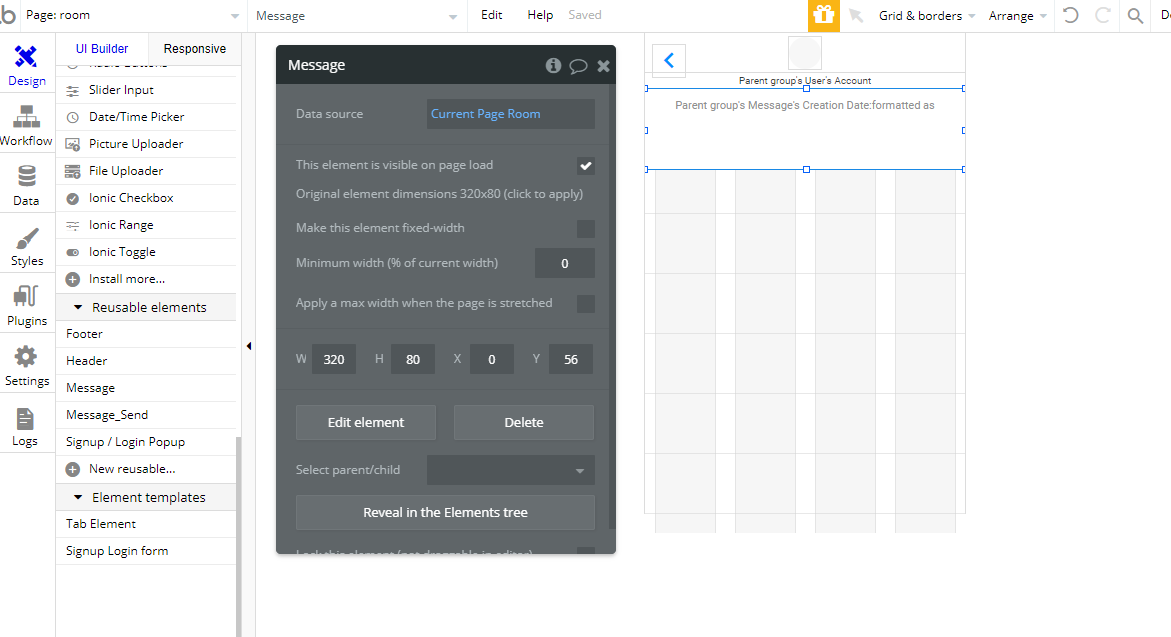
Task: Click the orange gift icon
Action: 824,16
